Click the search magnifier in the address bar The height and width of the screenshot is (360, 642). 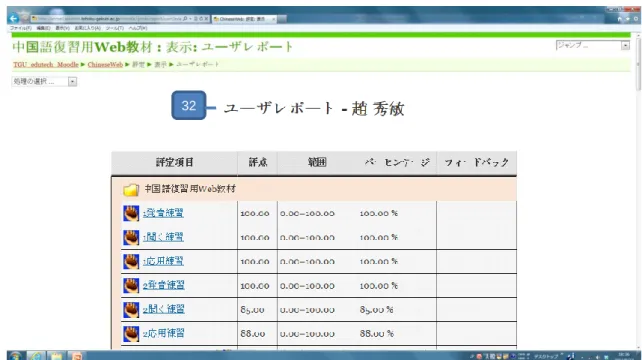pyautogui.click(x=185, y=19)
